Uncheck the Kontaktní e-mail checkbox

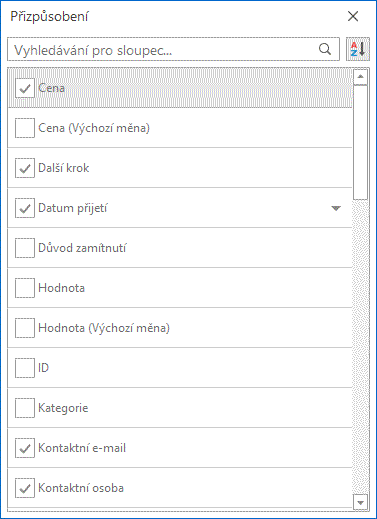(25, 448)
